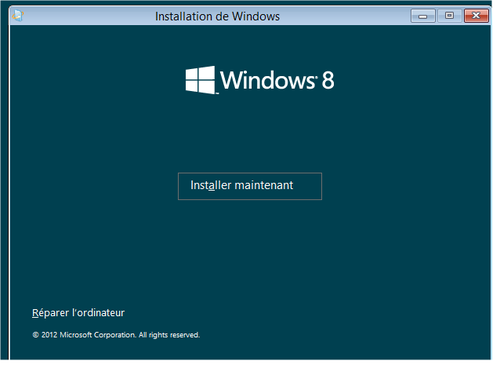
Task: Open the system menu from the title bar icon
Action: 18,15
